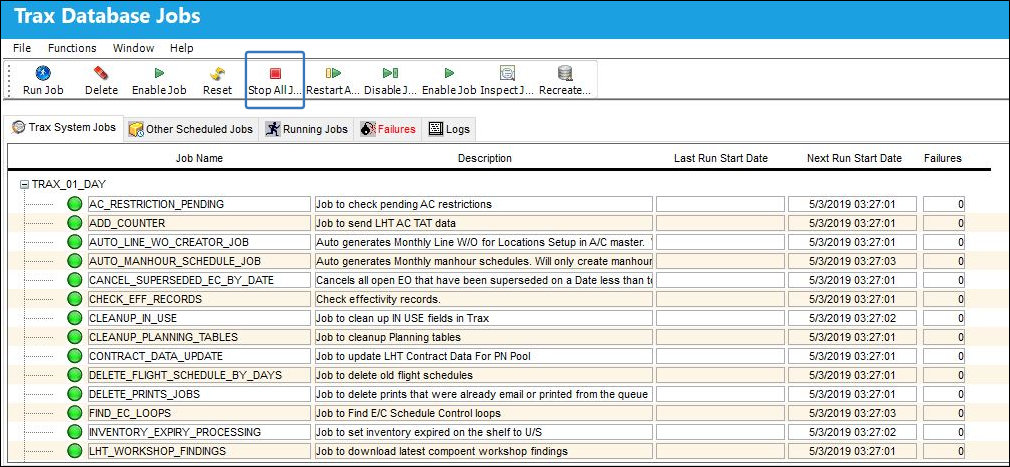Image resolution: width=1010 pixels, height=467 pixels.
Task: Click green status icon for INVENTORY_EXPIRY_PROCESSING
Action: point(75,432)
